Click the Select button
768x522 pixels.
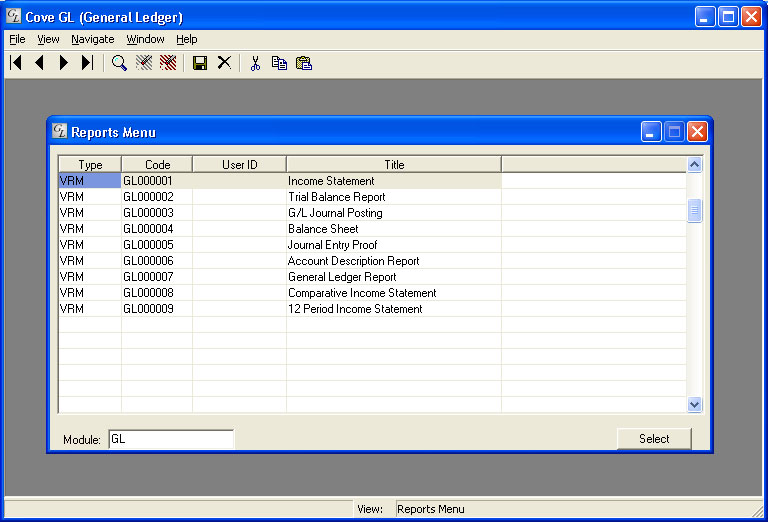point(654,439)
